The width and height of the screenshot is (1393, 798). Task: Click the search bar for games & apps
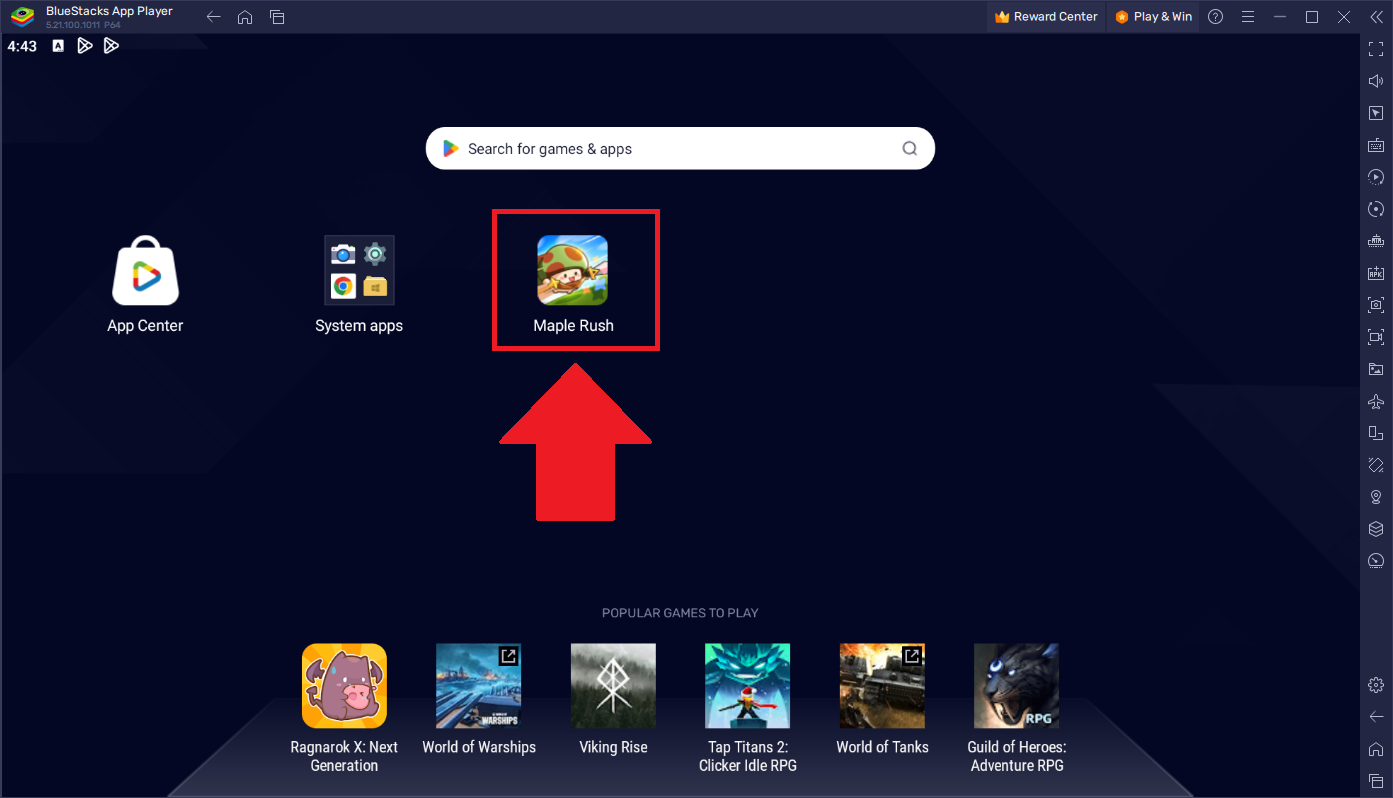(x=680, y=148)
